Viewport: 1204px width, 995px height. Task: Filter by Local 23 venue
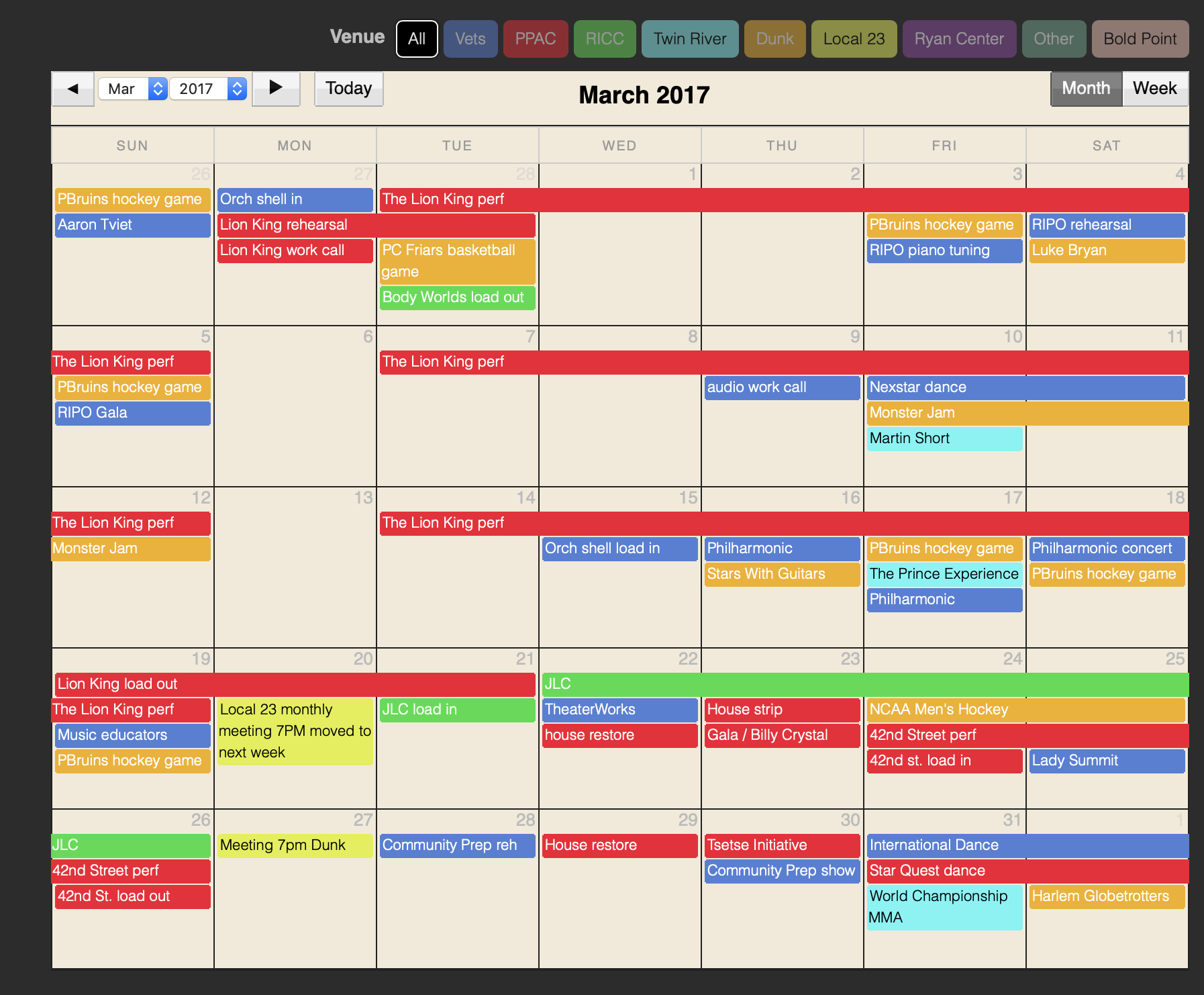pos(854,39)
